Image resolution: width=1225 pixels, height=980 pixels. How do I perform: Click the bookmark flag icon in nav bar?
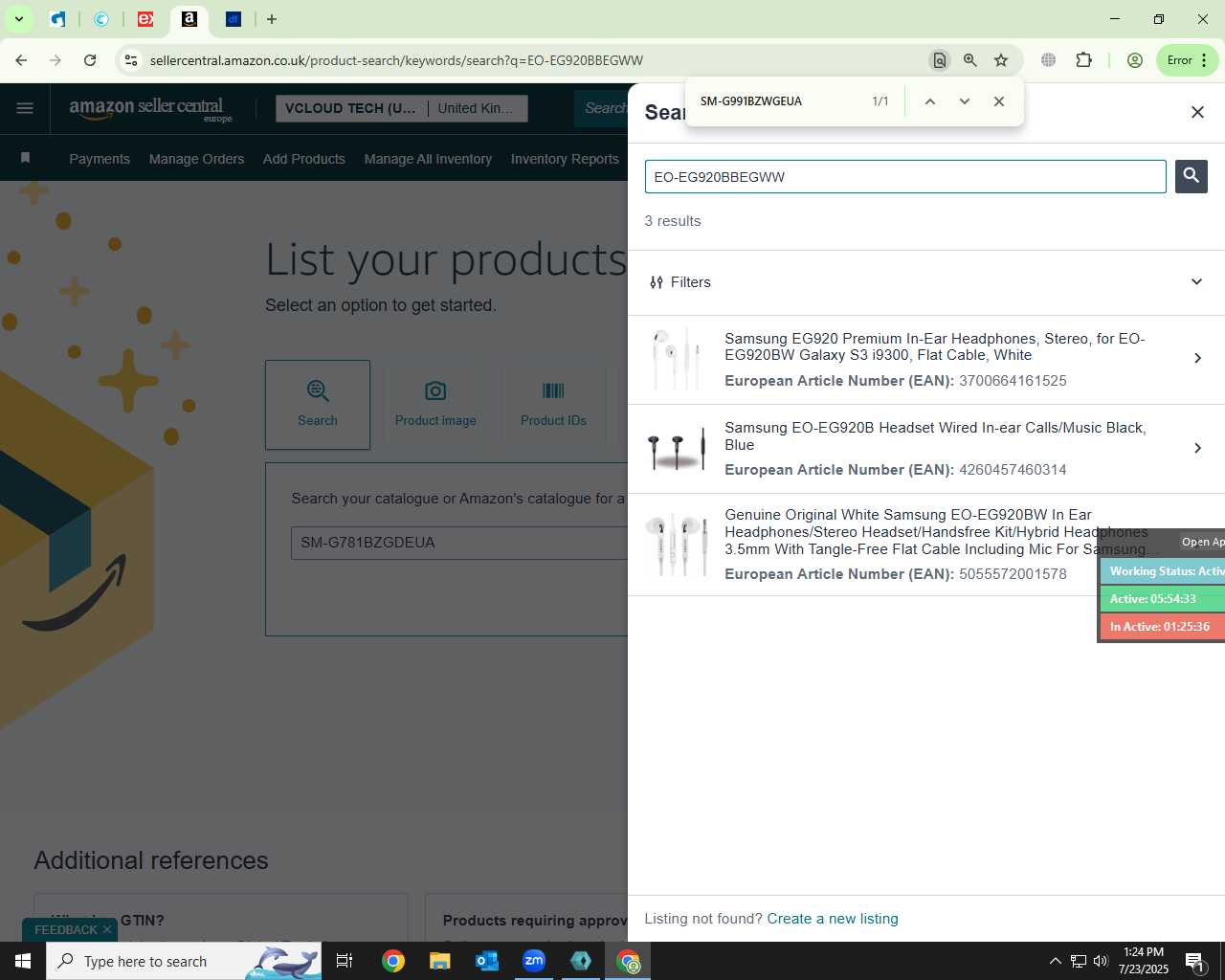click(25, 158)
